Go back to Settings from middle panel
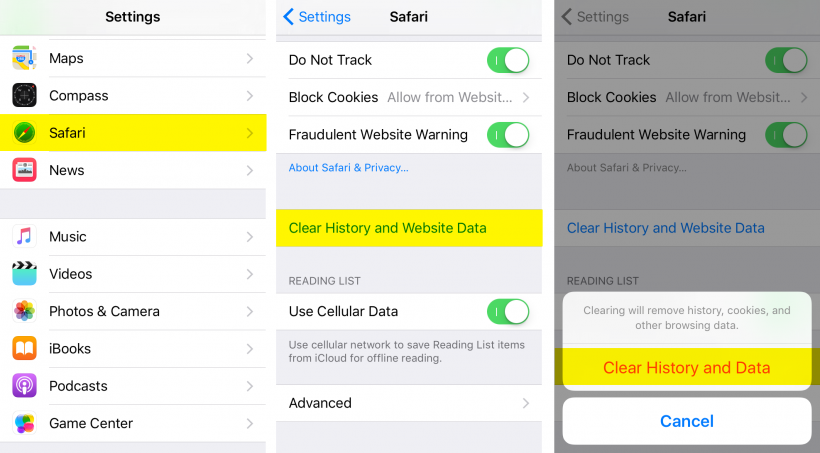Viewport: 820px width, 453px height. point(317,17)
